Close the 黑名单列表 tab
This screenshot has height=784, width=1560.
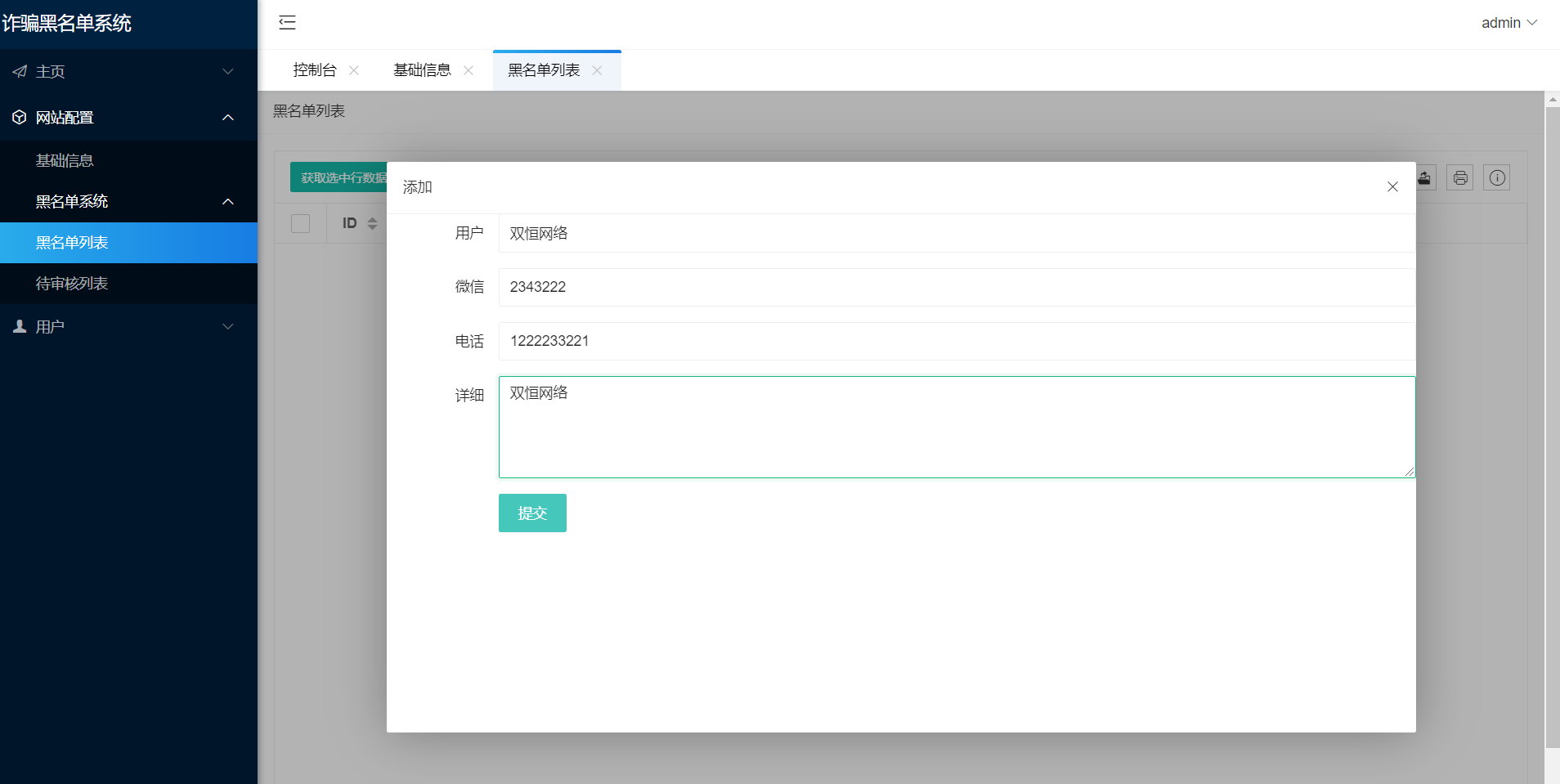tap(598, 70)
